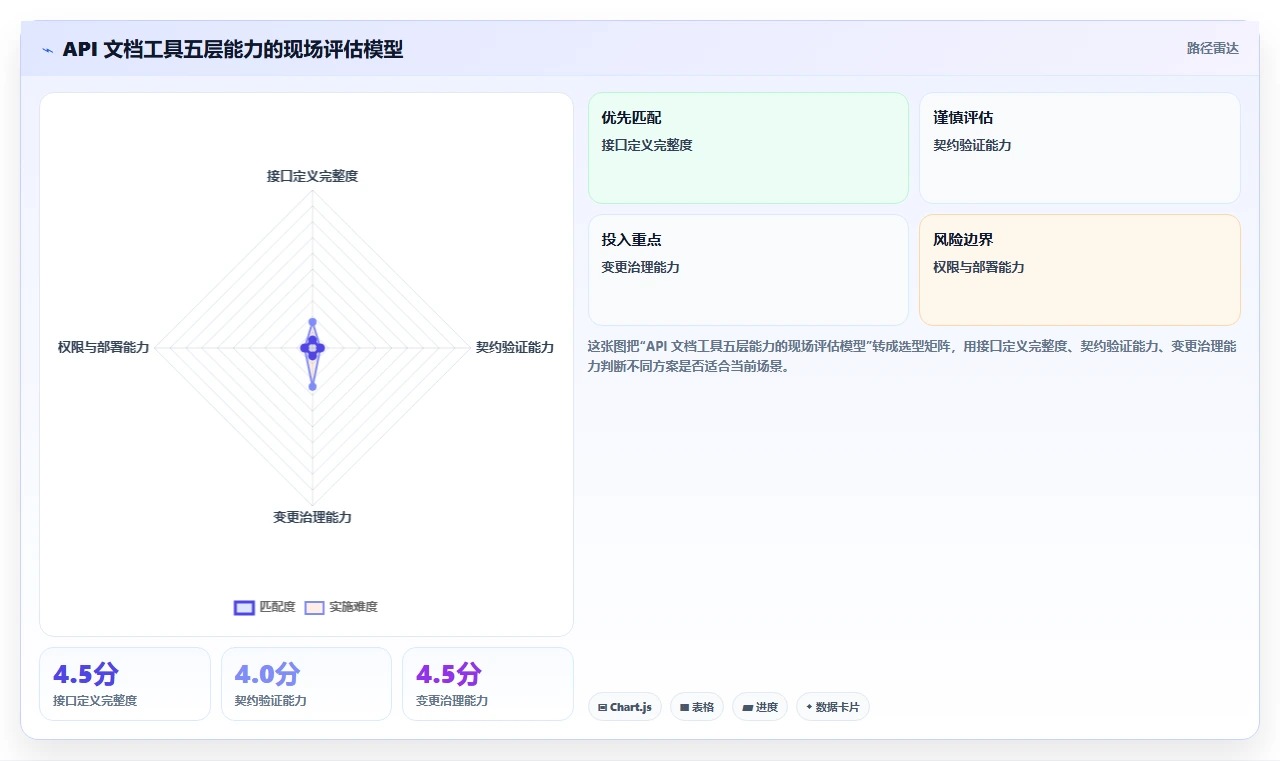Click the 变更治理能力 radar axis label
1280x761 pixels.
pyautogui.click(x=312, y=517)
